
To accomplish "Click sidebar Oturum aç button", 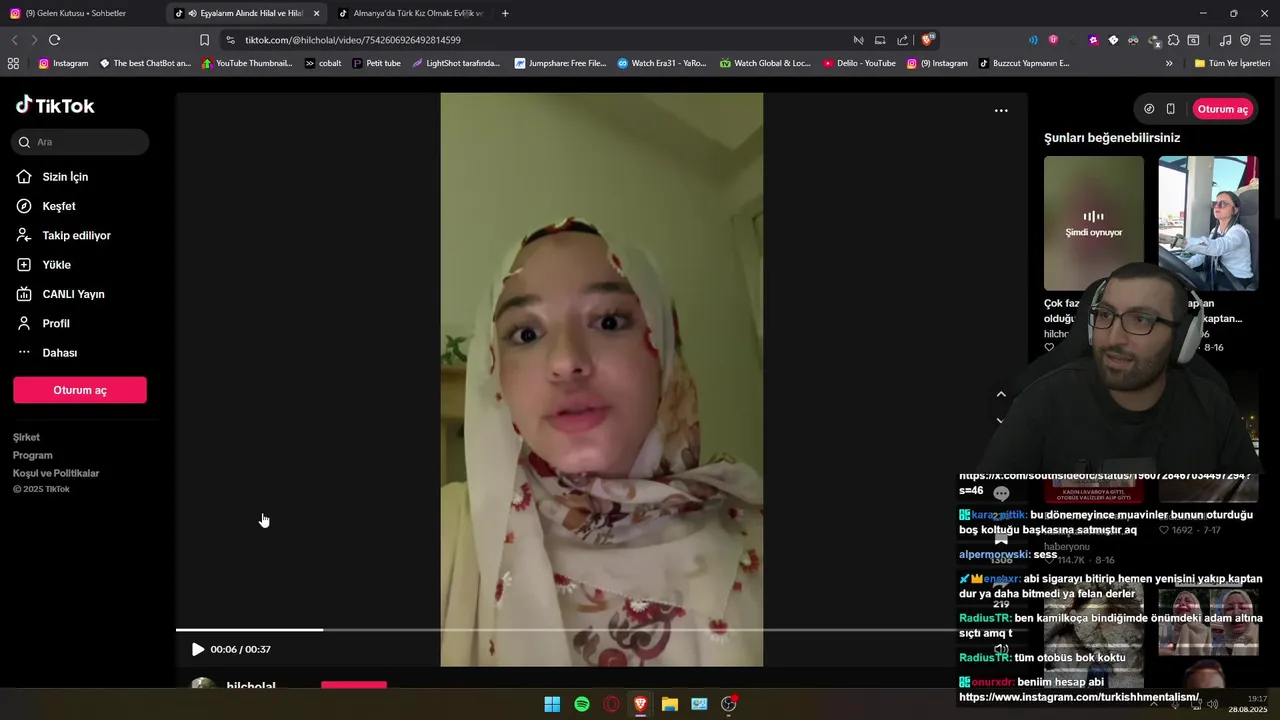I will [x=80, y=390].
